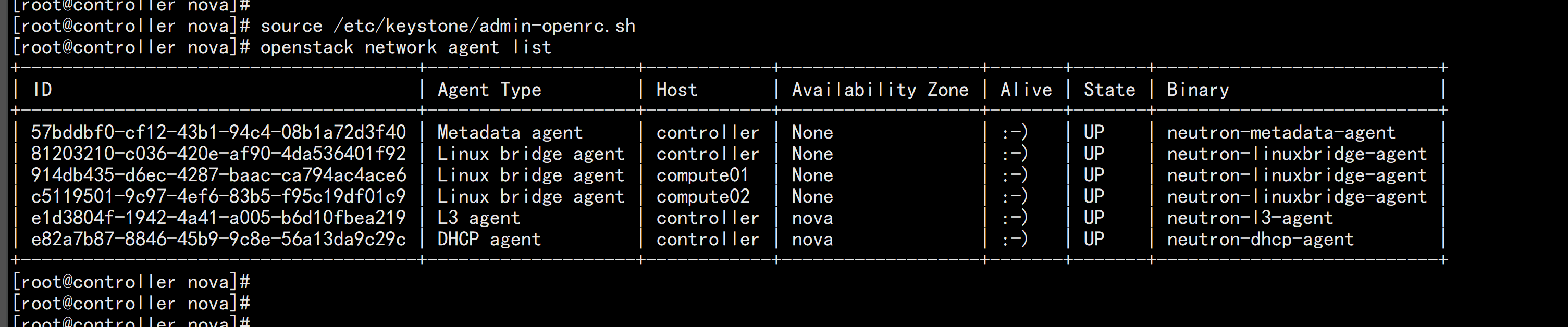1568x327 pixels.
Task: Click the source admin-openrc.sh command line
Action: [x=448, y=26]
